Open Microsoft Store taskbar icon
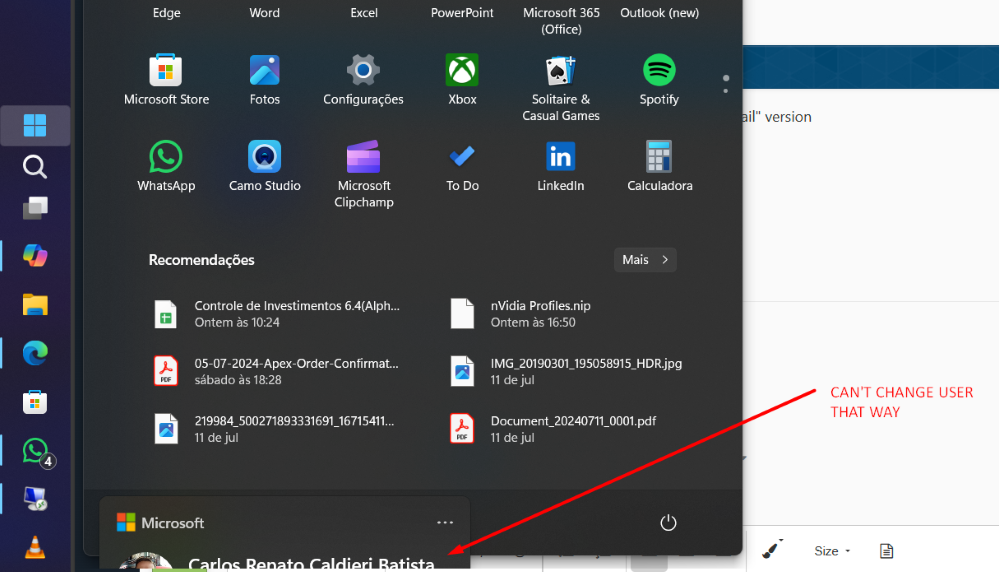Viewport: 1000px width, 572px height. (x=35, y=402)
